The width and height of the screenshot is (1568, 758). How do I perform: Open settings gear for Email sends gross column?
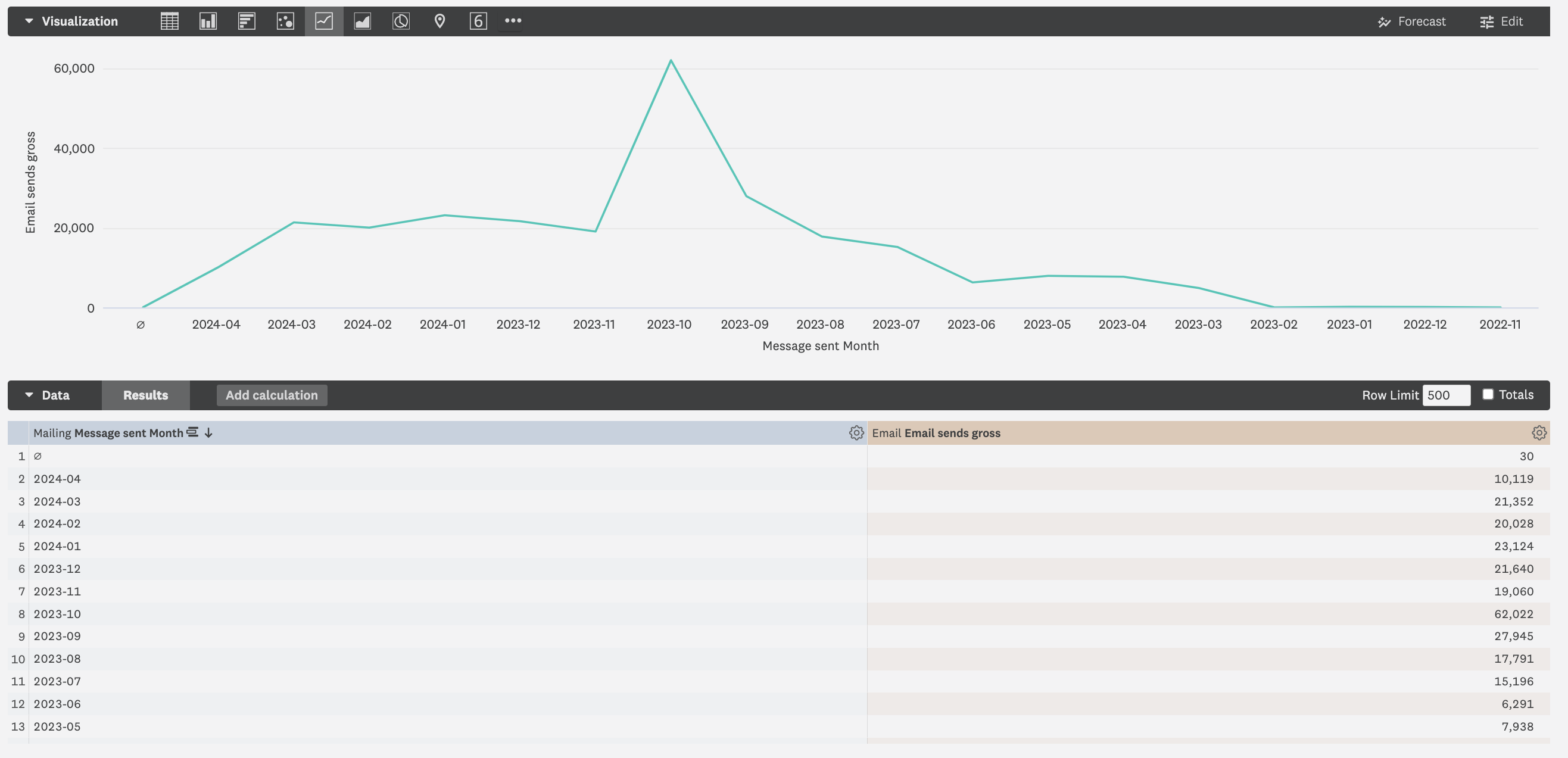(x=1539, y=433)
